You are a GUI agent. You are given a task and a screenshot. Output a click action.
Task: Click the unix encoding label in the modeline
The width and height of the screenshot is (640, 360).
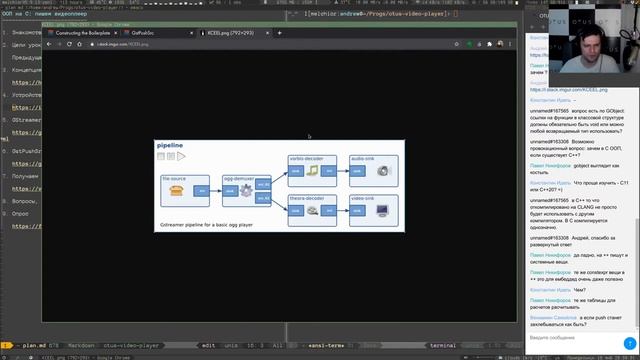(x=231, y=346)
